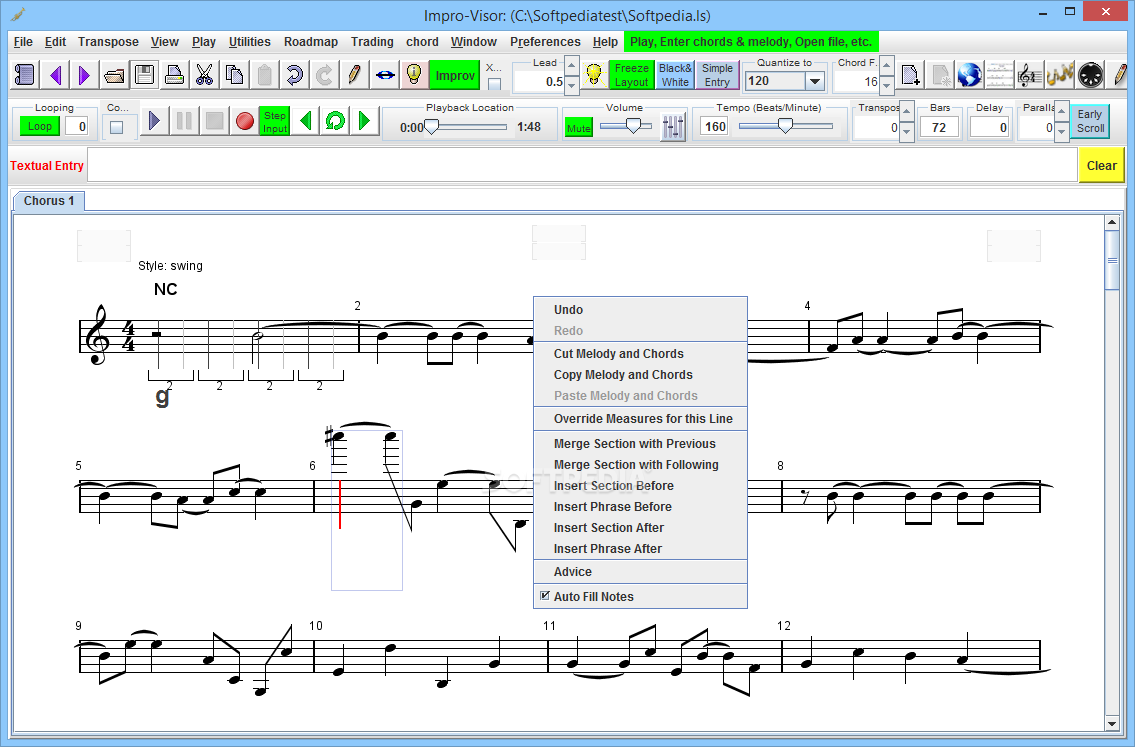The height and width of the screenshot is (747, 1135).
Task: Stop playback with the square button
Action: [x=214, y=121]
